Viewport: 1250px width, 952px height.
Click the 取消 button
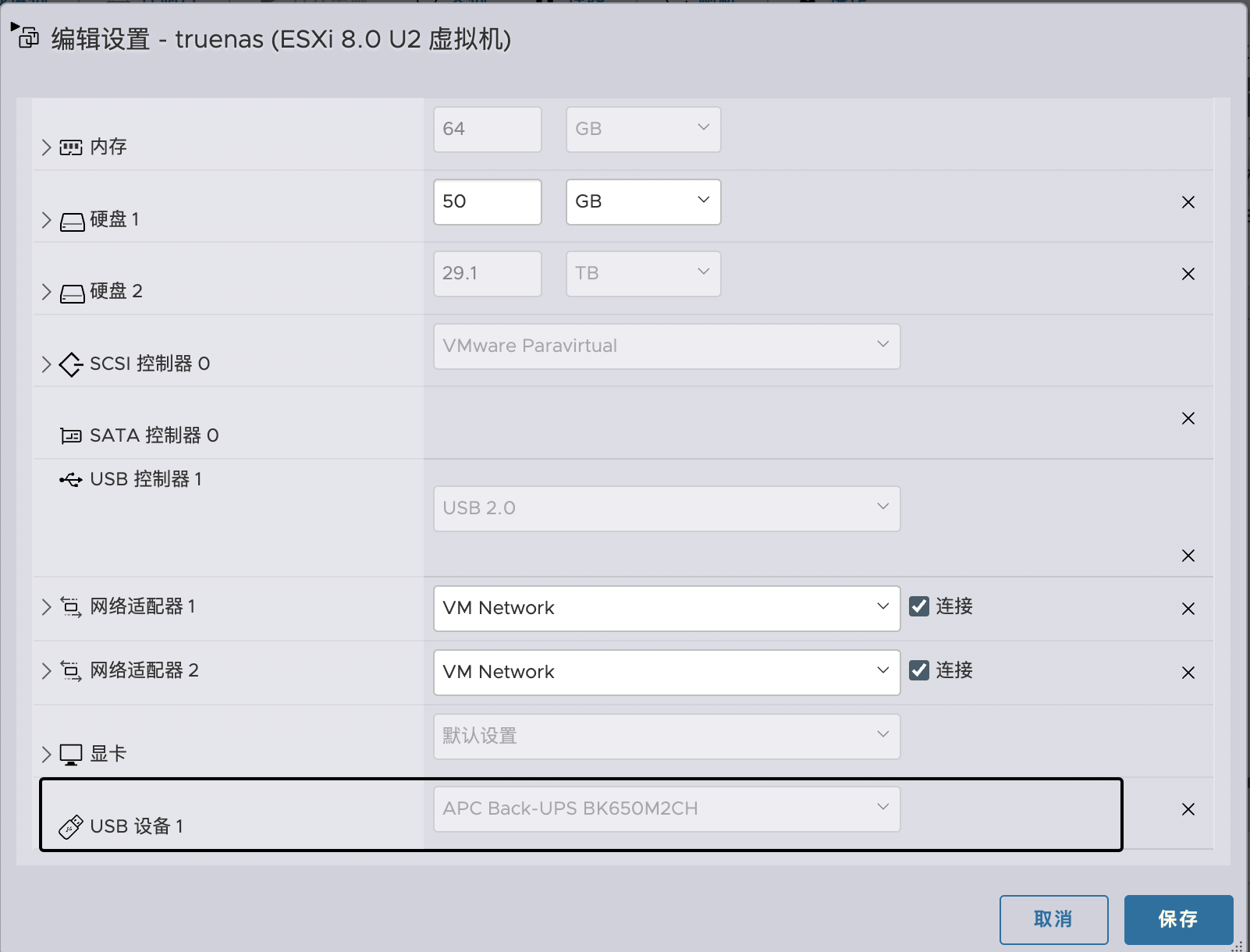point(1053,920)
